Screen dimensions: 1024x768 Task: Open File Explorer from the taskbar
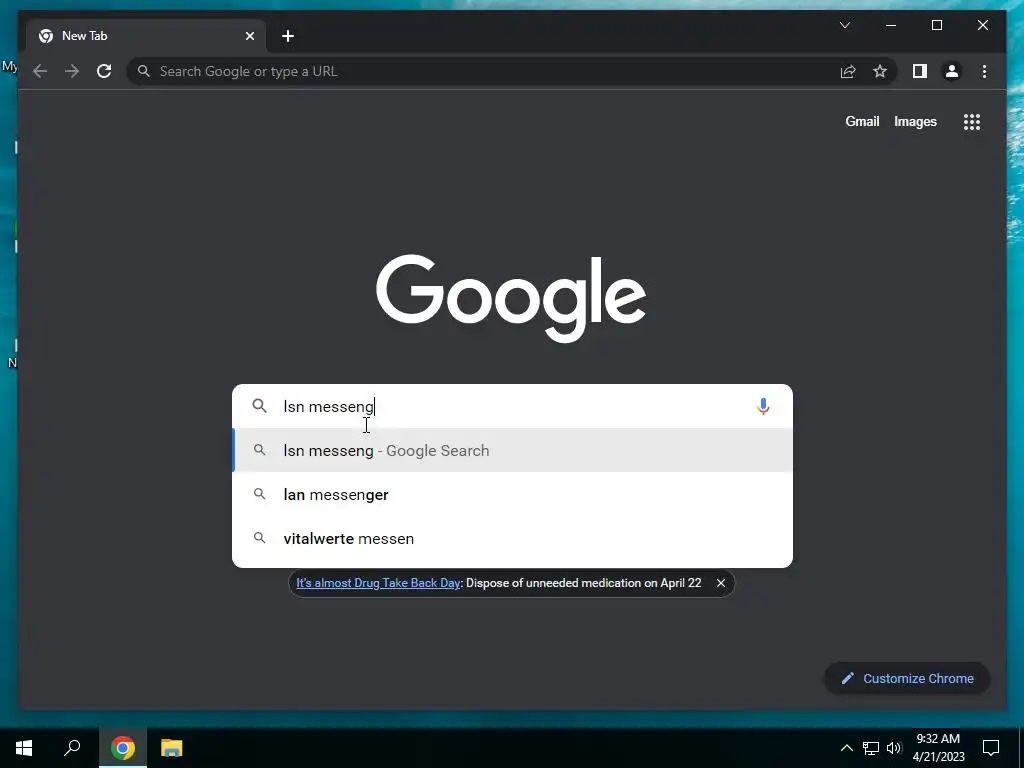pos(172,748)
